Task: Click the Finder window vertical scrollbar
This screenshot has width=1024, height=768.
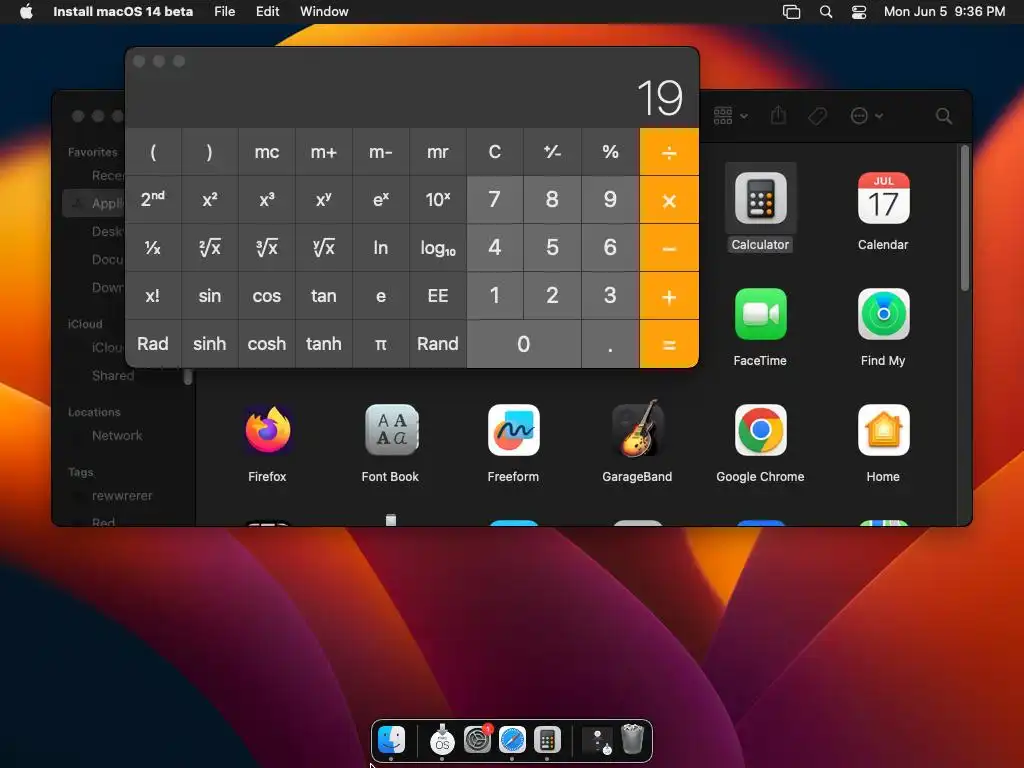Action: coord(965,219)
